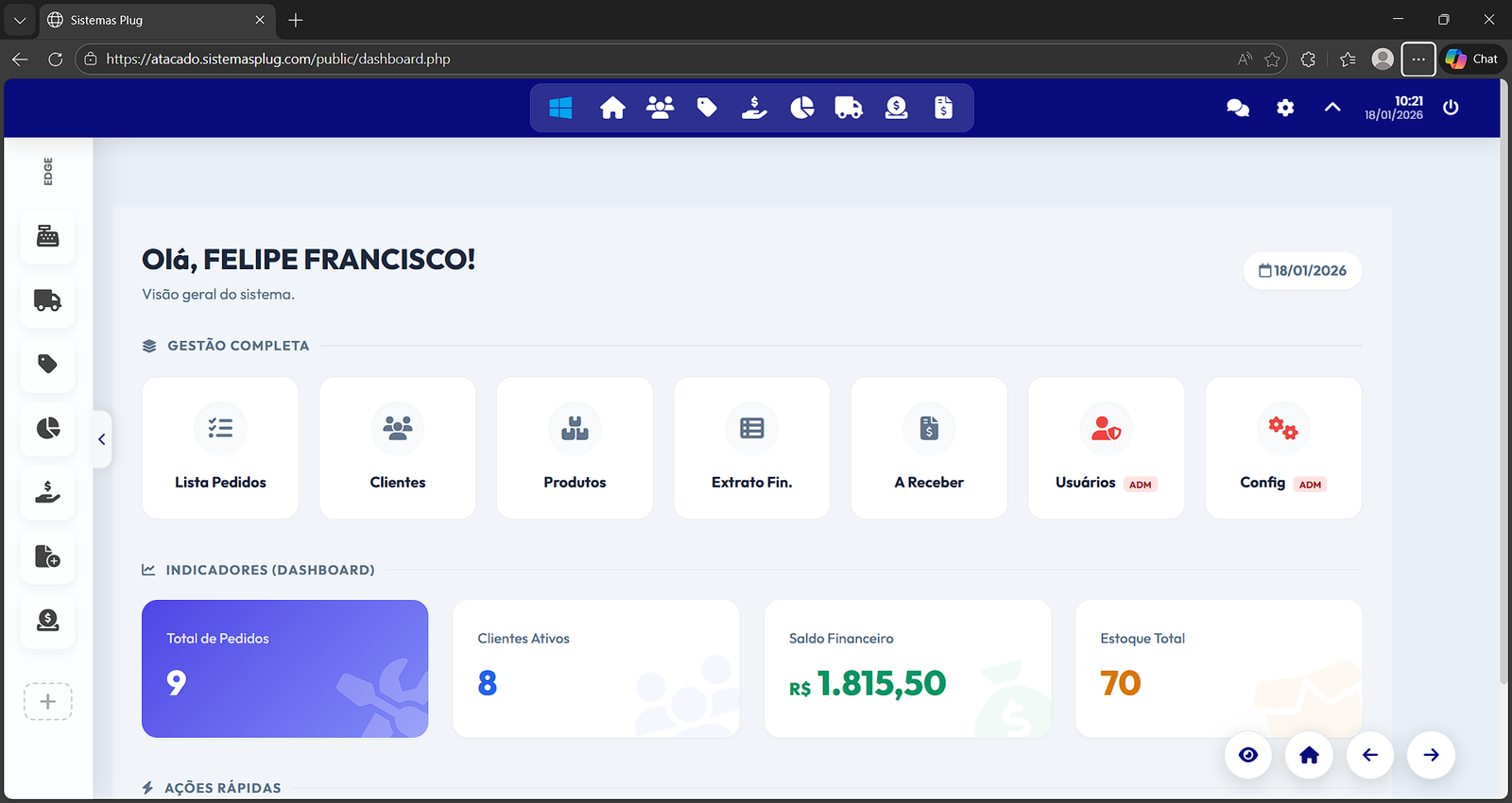
Task: Open the cash register icon in sidebar
Action: click(x=47, y=235)
